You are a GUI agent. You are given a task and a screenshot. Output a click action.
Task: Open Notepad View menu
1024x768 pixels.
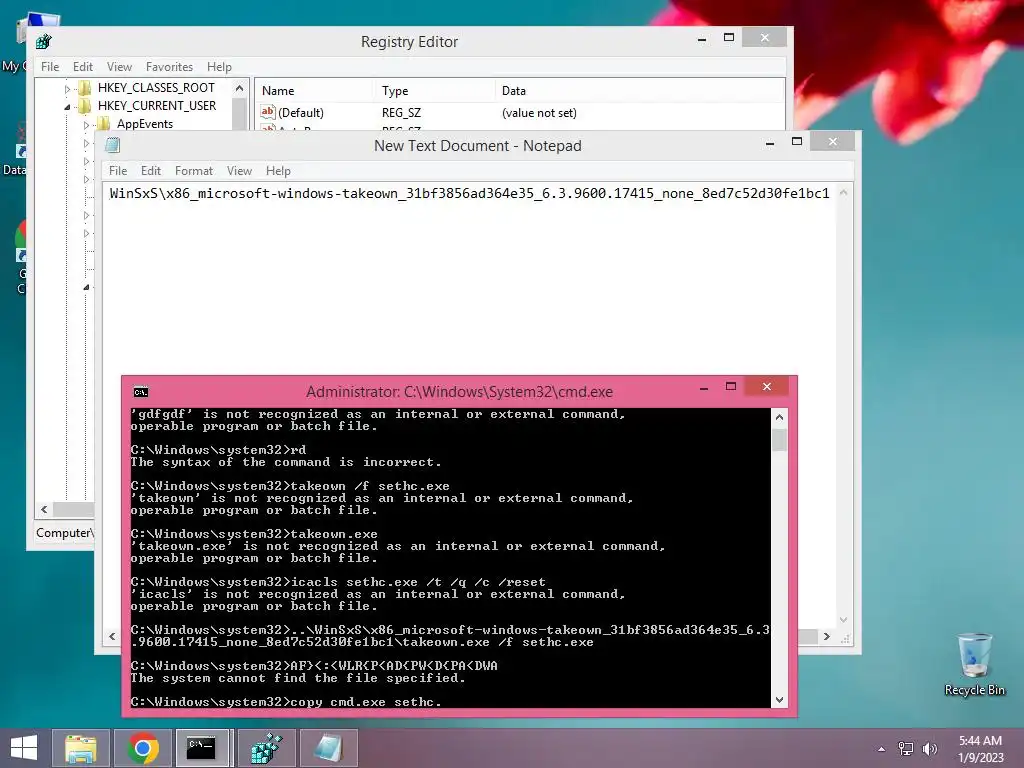240,170
